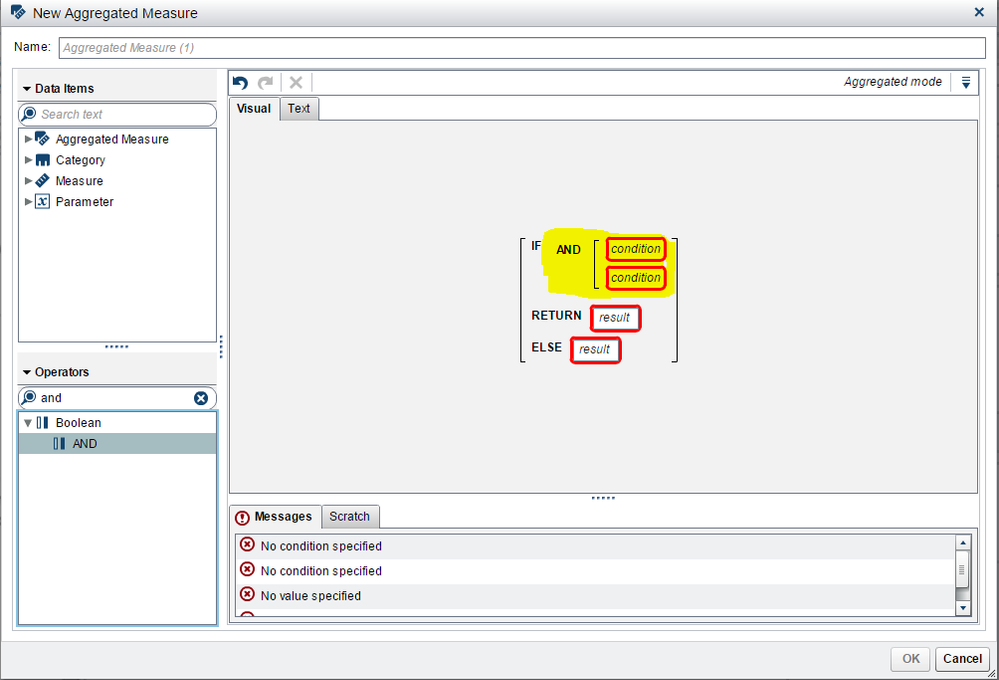Image resolution: width=999 pixels, height=680 pixels.
Task: Click the Boolean group icon
Action: [x=42, y=423]
